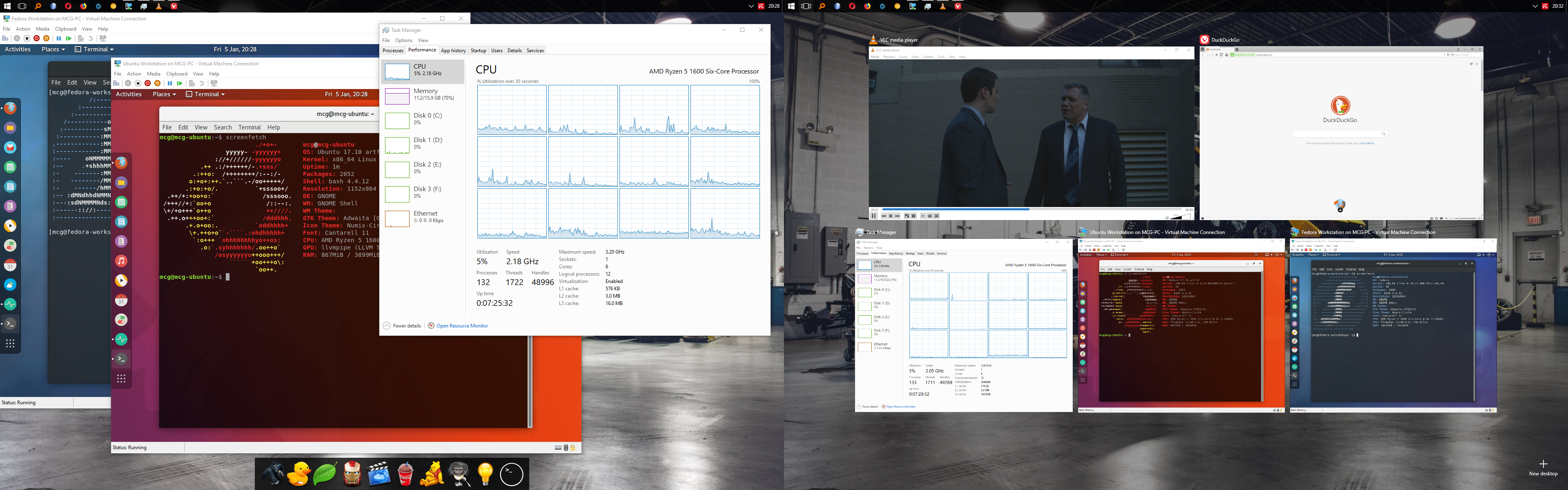
Task: Click red Shut Down icon in Fedora VM toolbar
Action: pos(36,38)
